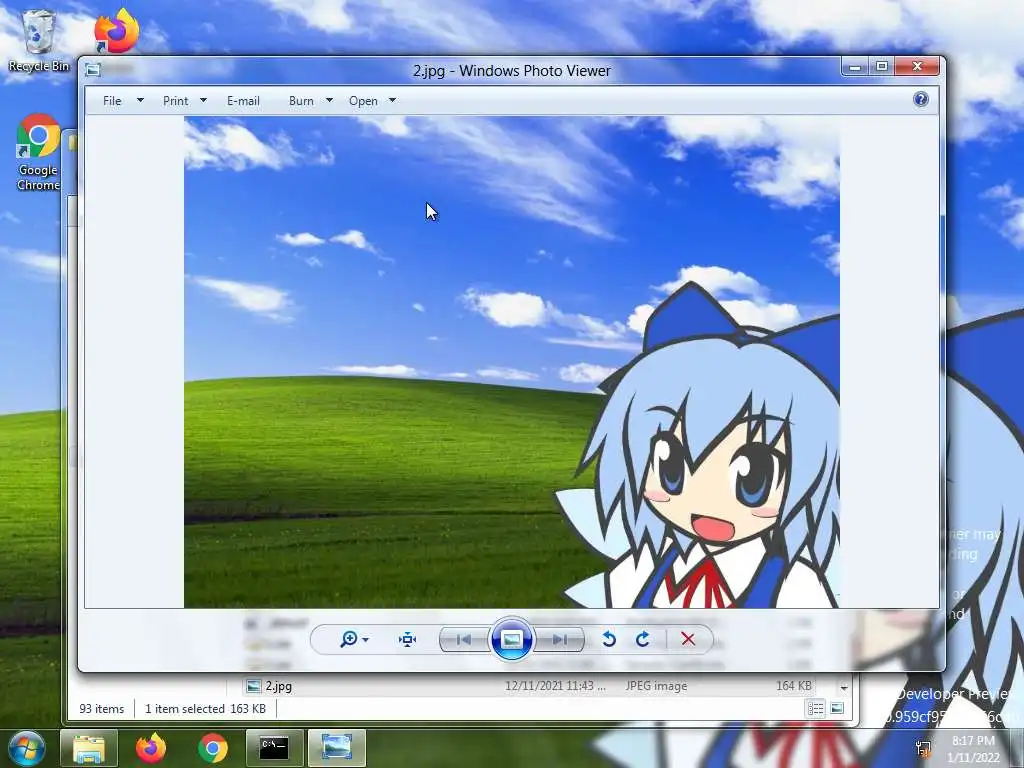Expand the File menu arrow
This screenshot has height=768, width=1024.
tap(140, 101)
